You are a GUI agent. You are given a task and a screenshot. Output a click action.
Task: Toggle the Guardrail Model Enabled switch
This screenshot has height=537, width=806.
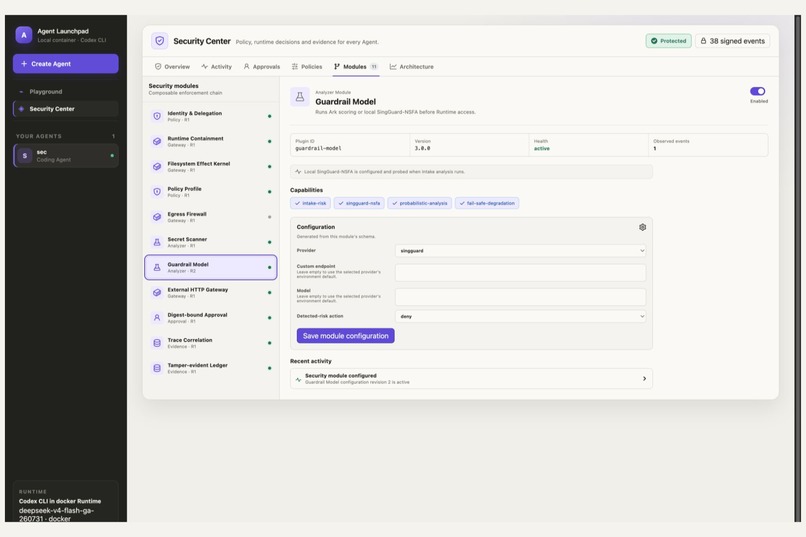[x=757, y=91]
